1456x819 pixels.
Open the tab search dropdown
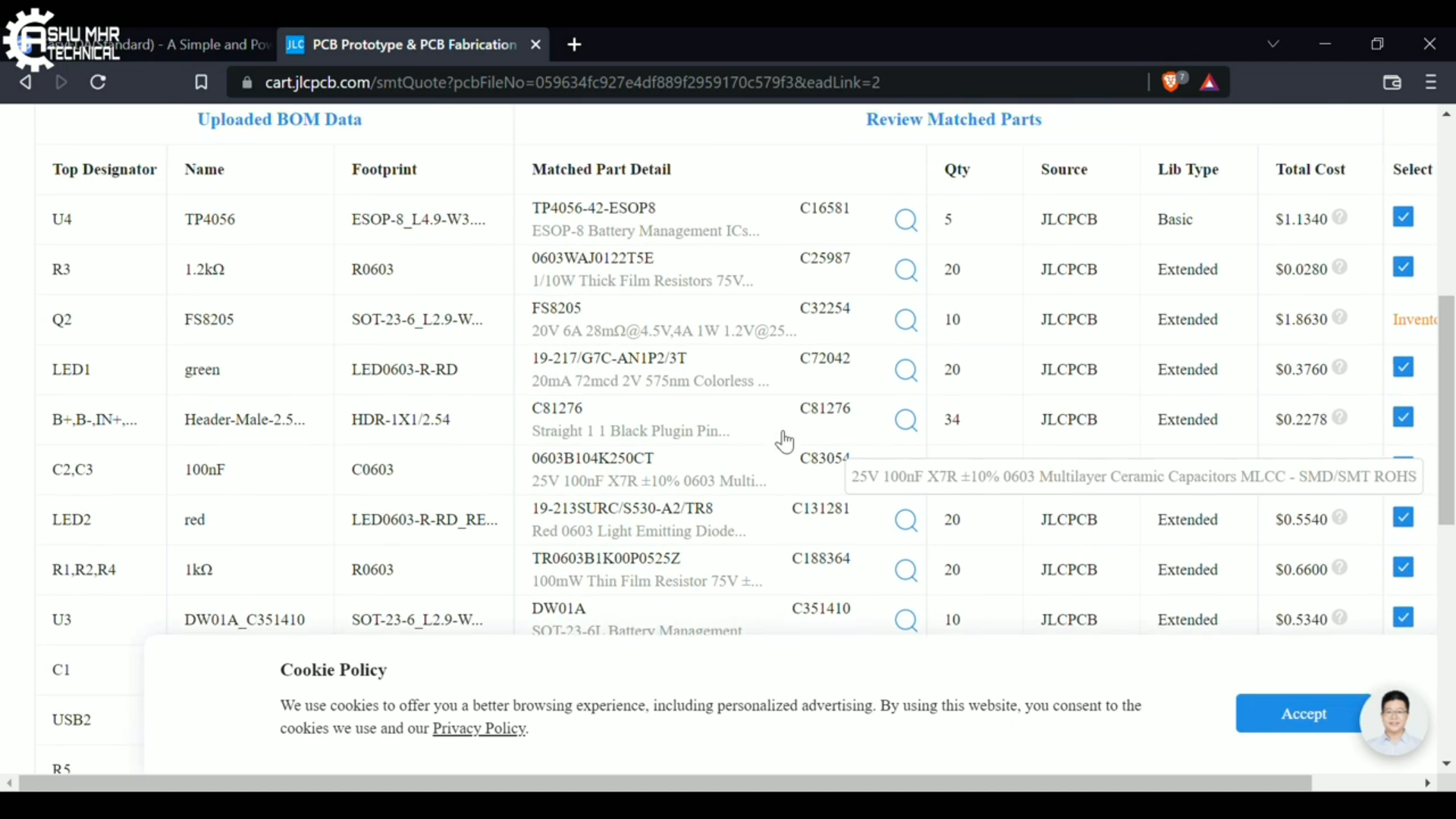[x=1273, y=43]
